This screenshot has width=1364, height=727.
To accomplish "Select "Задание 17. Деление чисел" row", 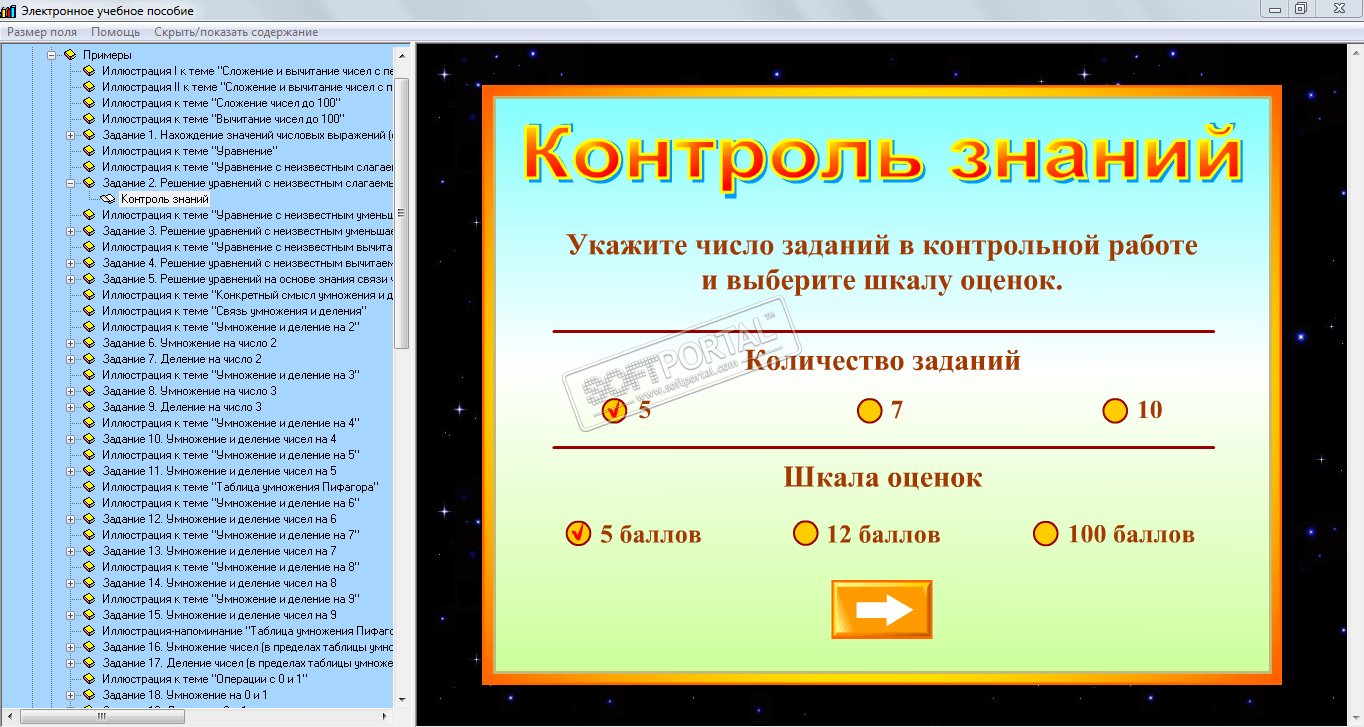I will click(x=248, y=663).
